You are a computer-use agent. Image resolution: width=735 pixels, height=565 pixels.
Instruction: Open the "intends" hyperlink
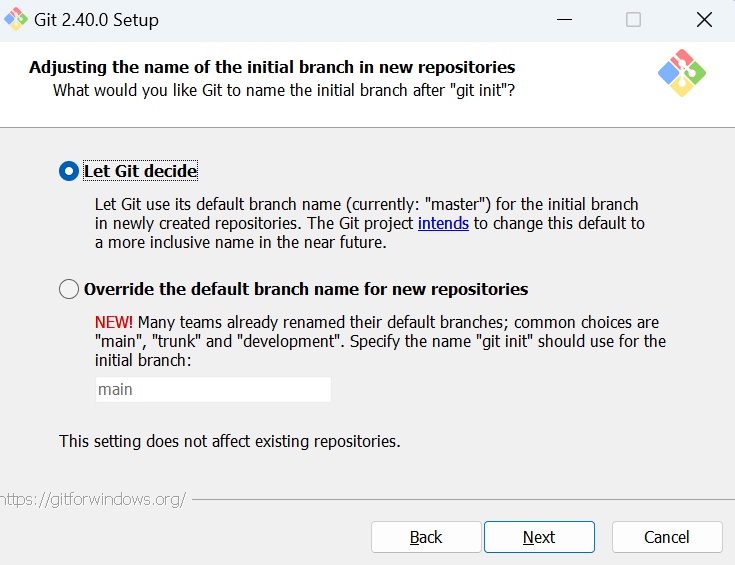coord(443,223)
